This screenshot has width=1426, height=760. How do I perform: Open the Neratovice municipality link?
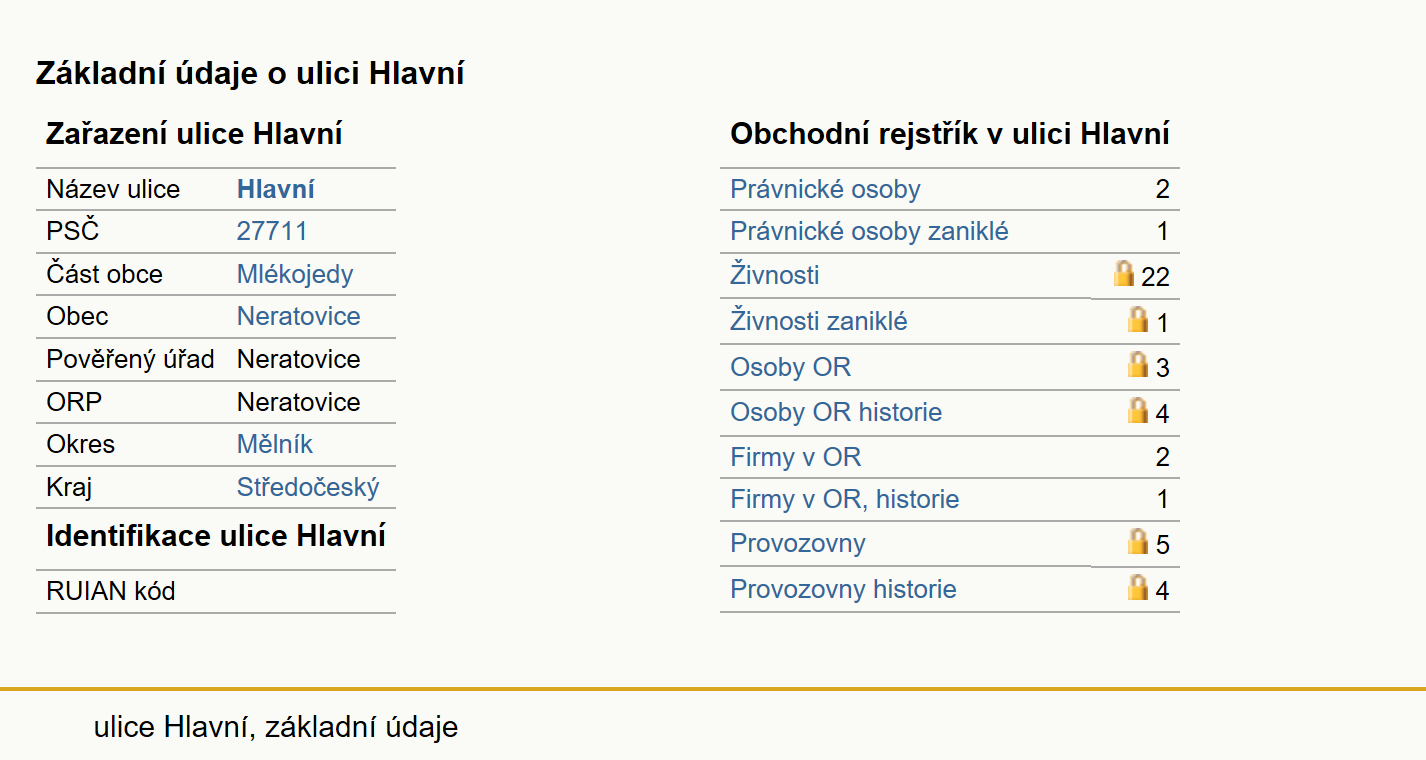299,316
